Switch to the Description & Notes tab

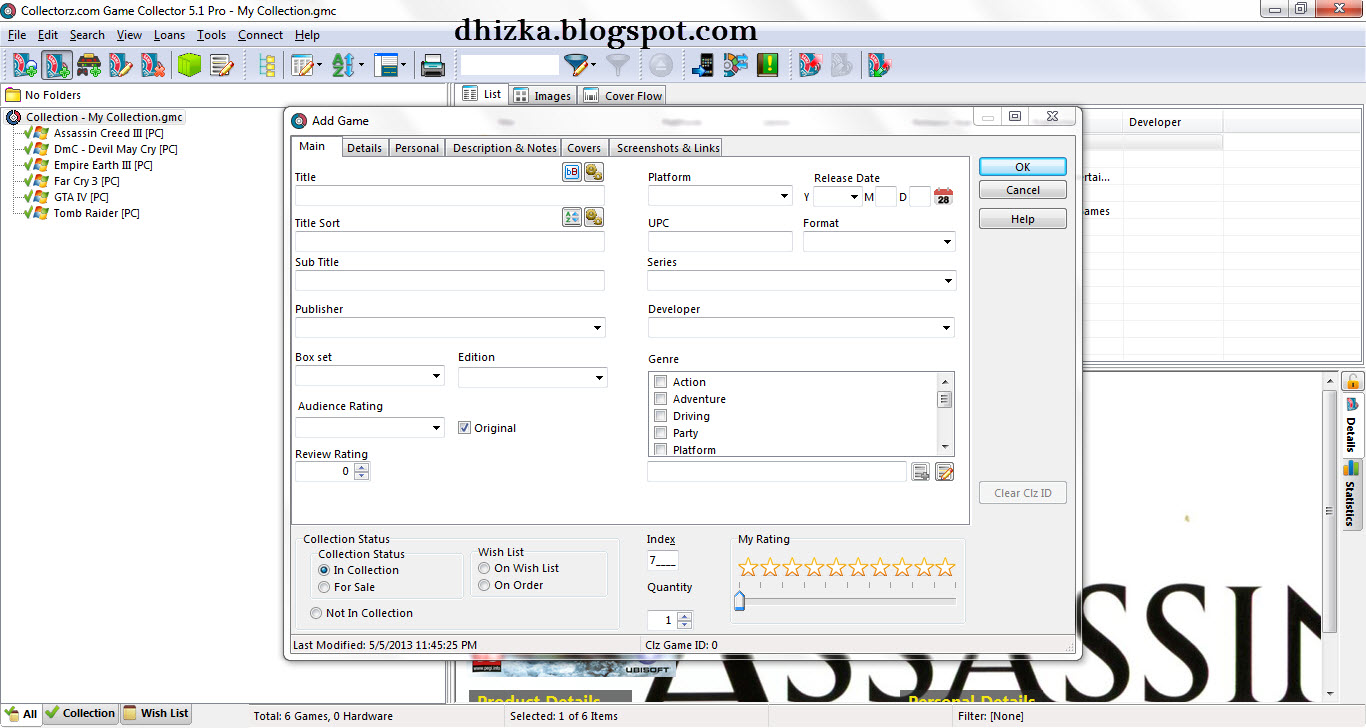point(504,148)
